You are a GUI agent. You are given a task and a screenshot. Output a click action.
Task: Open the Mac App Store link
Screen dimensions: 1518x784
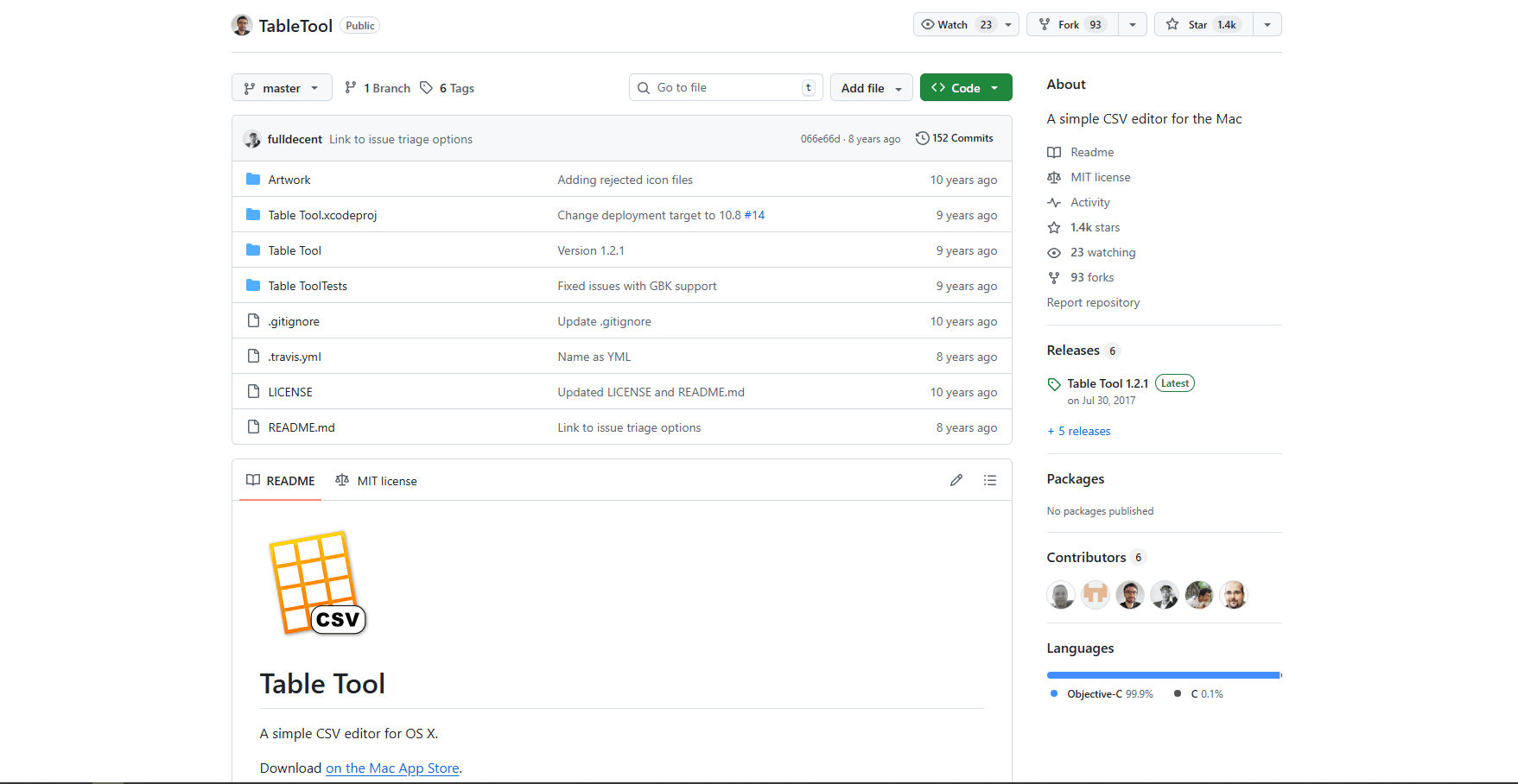click(x=392, y=768)
